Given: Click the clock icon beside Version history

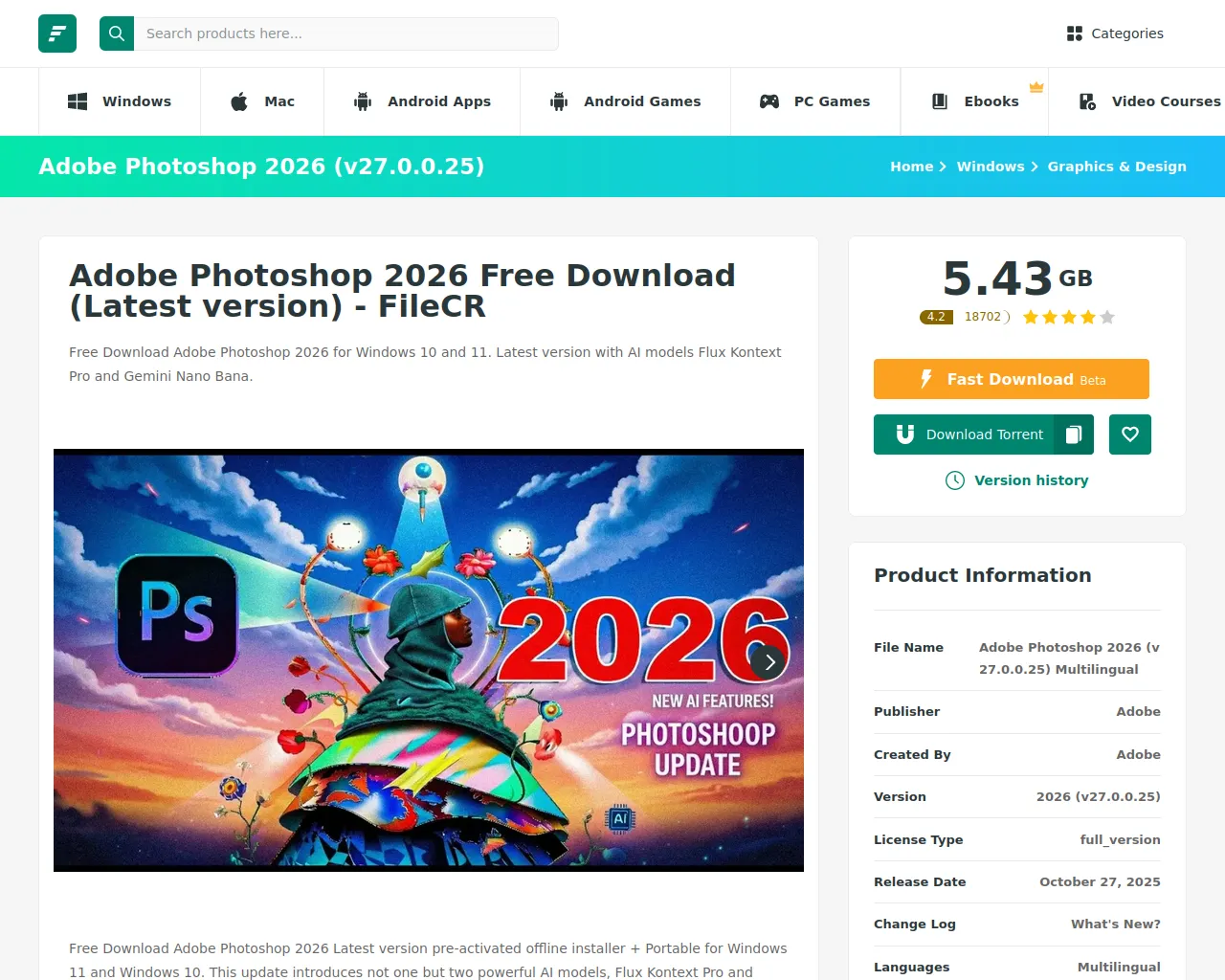Looking at the screenshot, I should coord(955,480).
